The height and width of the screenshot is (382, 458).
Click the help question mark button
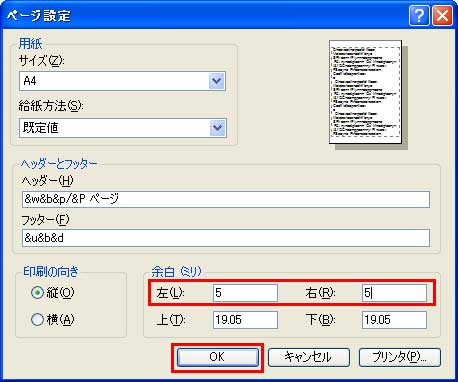[419, 15]
